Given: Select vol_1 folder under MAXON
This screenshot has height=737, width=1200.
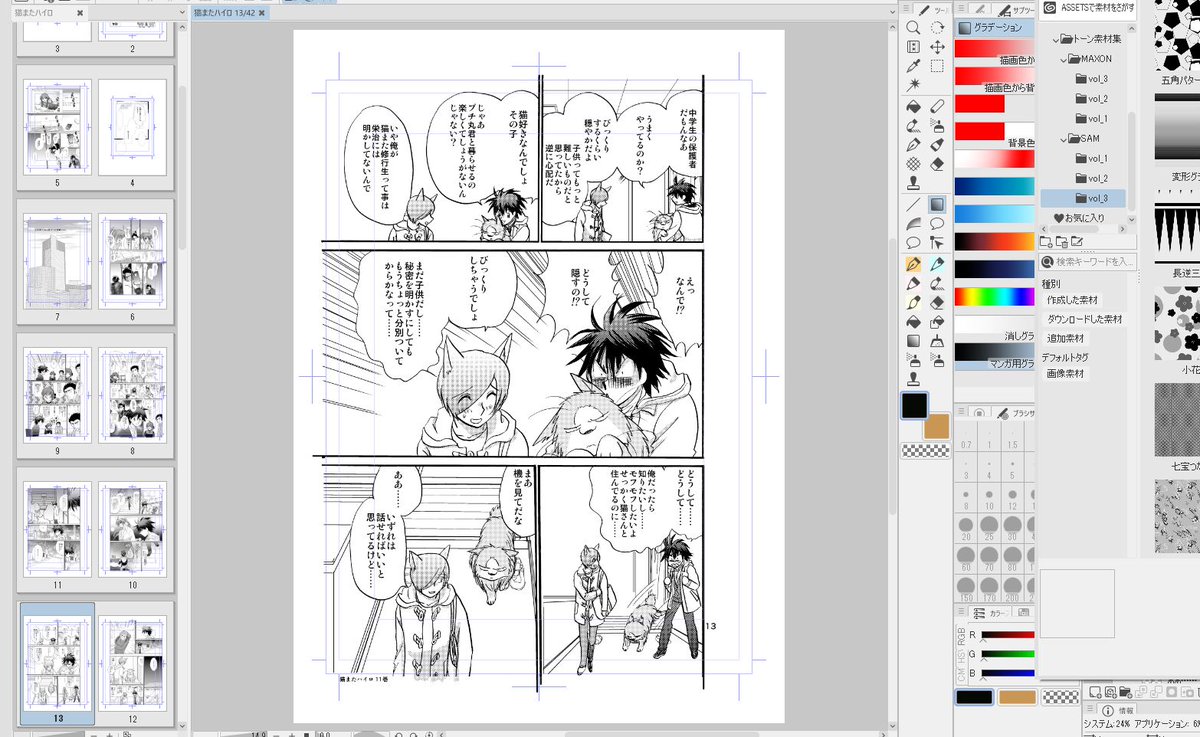Looking at the screenshot, I should [1091, 119].
